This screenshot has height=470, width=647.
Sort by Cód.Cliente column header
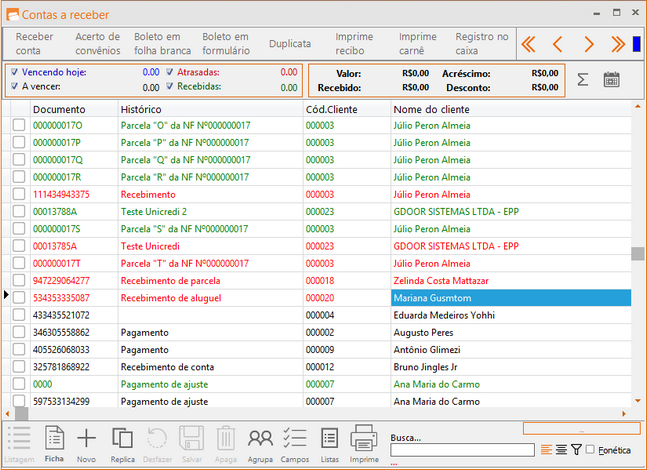[x=347, y=109]
